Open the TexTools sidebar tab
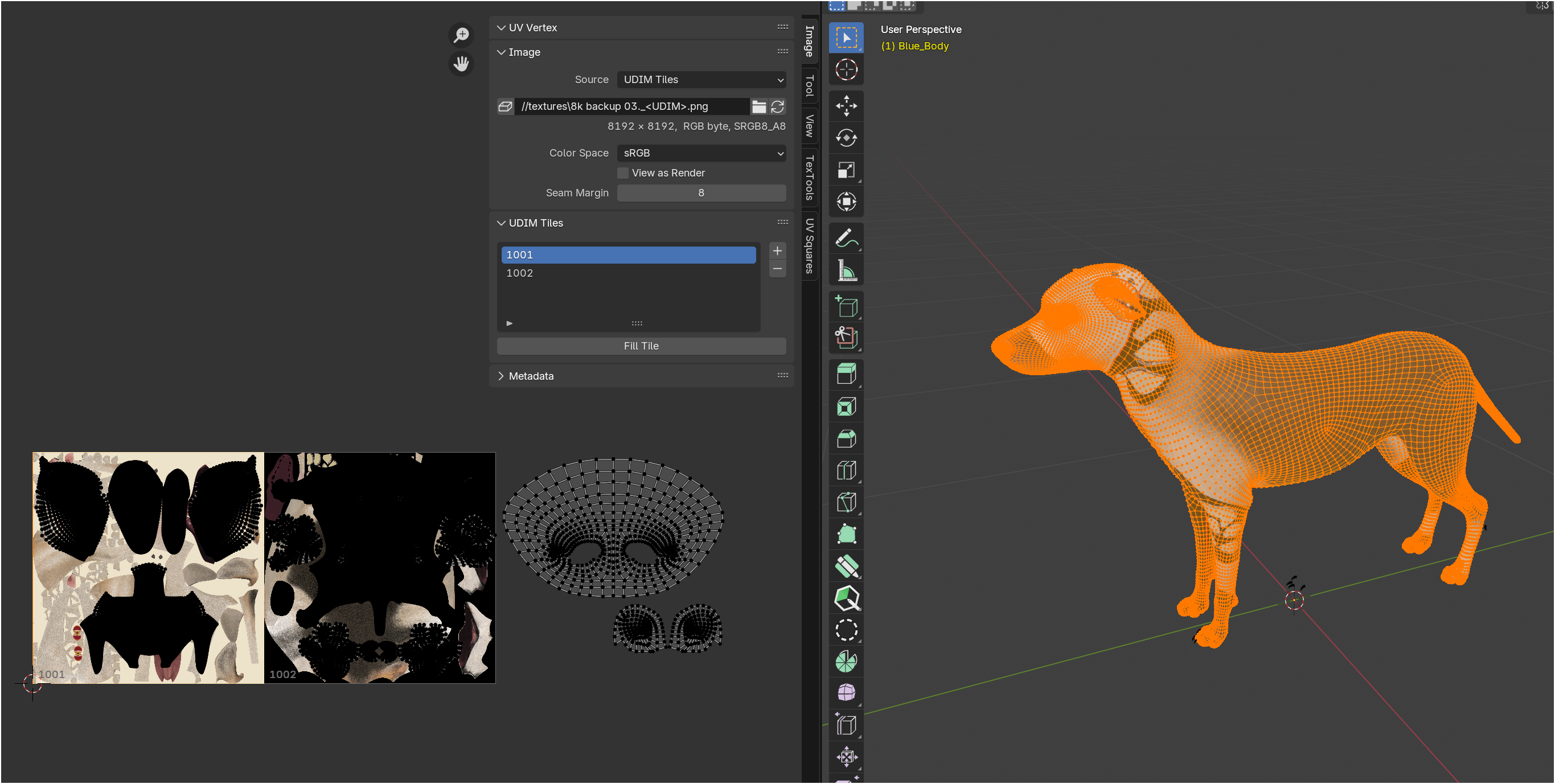 (x=810, y=178)
